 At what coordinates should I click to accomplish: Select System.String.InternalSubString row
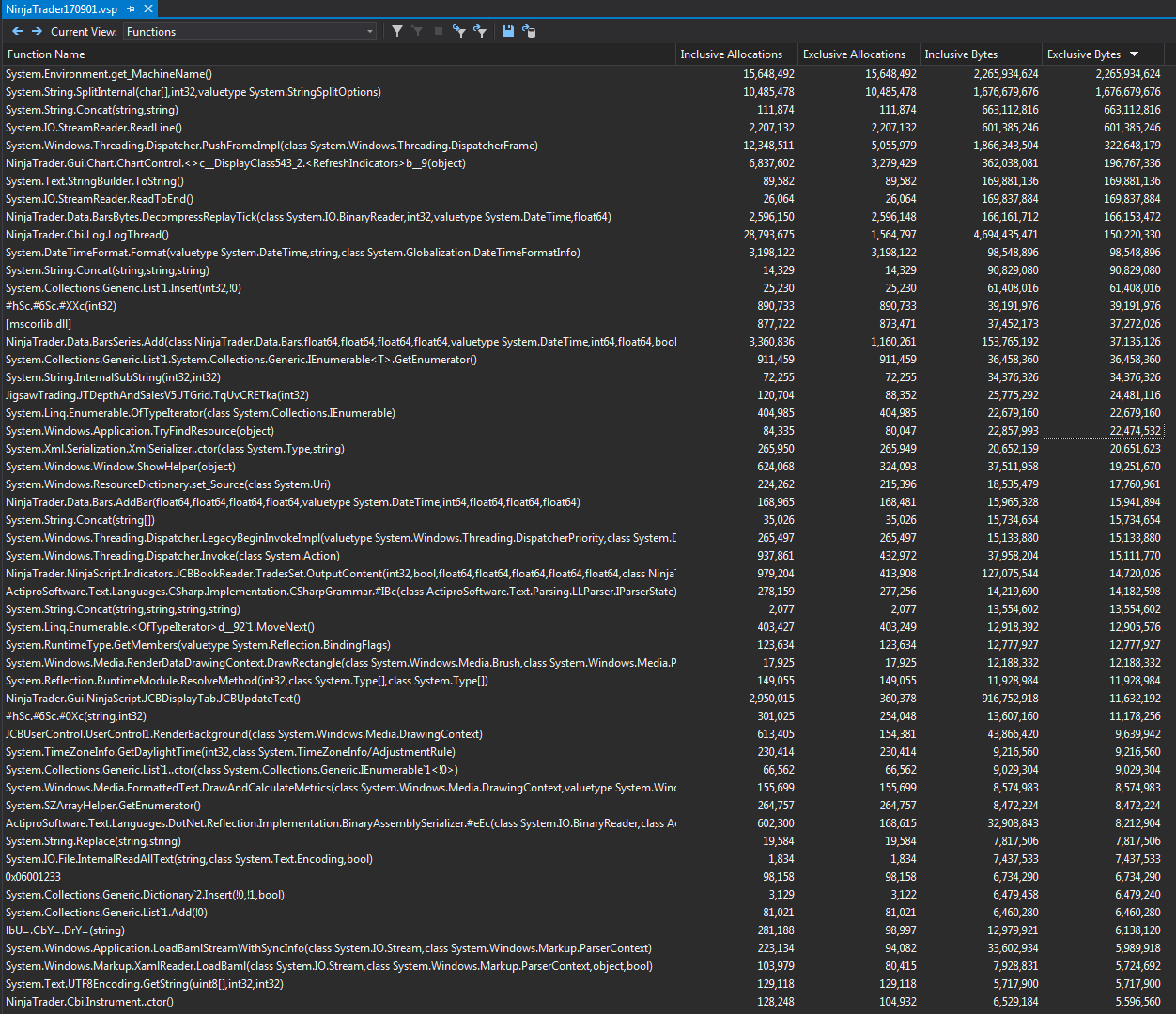(x=583, y=377)
